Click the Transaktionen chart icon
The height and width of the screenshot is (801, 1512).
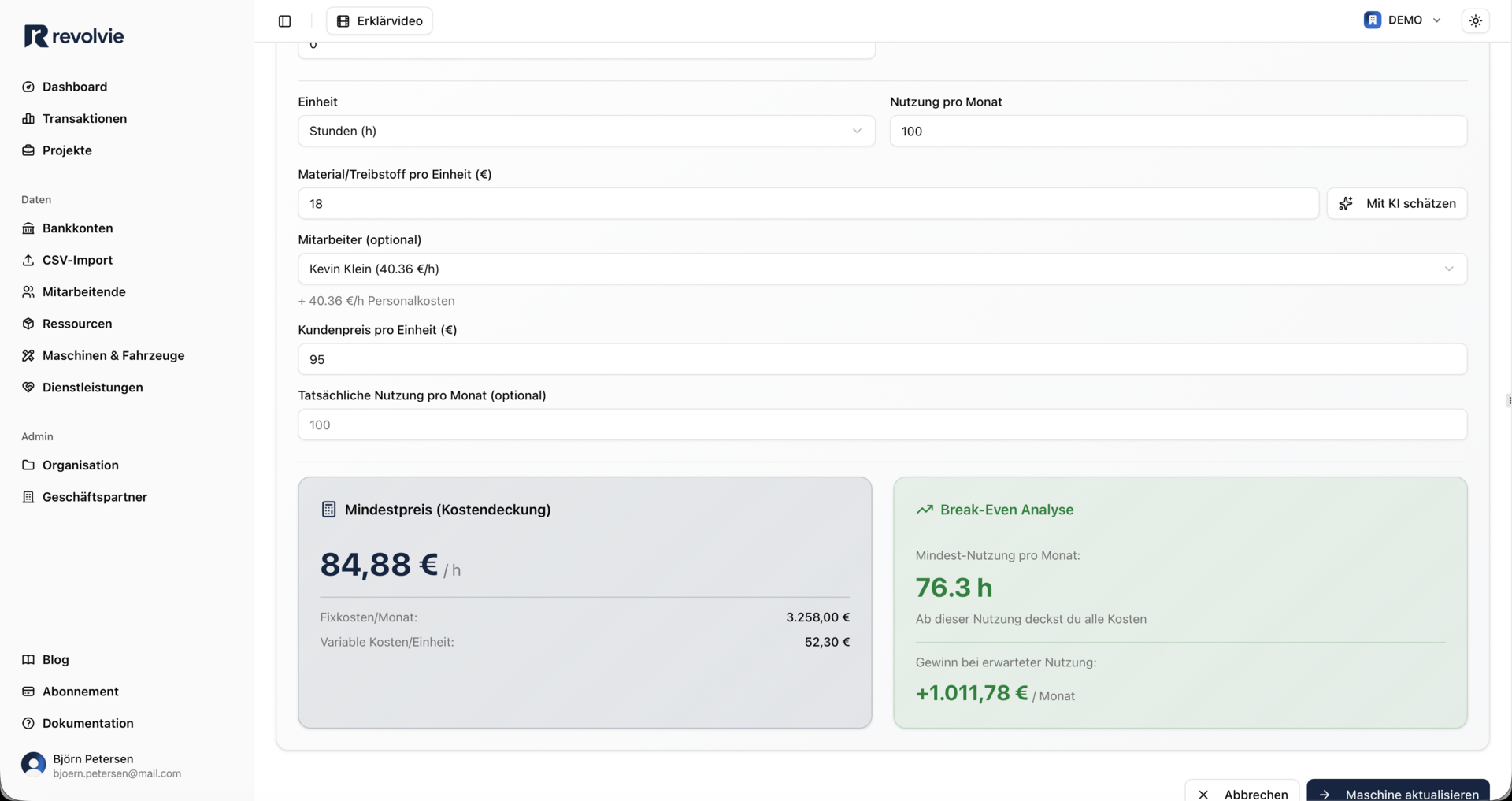click(x=28, y=119)
